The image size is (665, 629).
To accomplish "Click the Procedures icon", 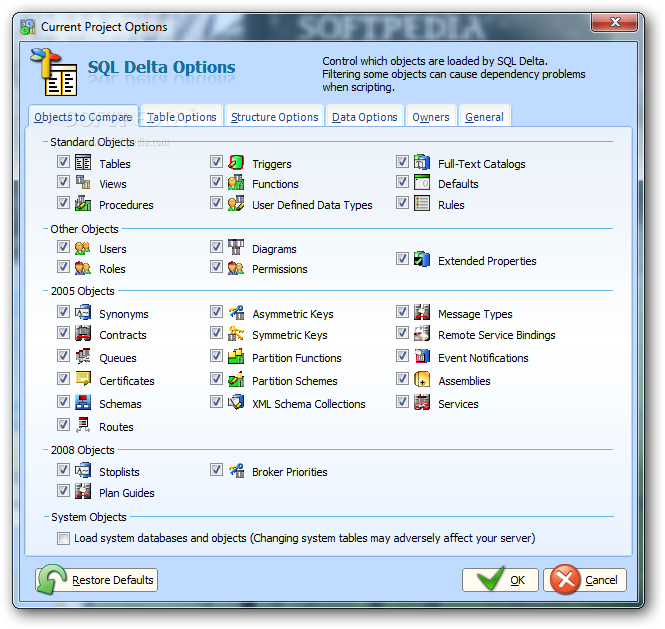I will (x=83, y=204).
